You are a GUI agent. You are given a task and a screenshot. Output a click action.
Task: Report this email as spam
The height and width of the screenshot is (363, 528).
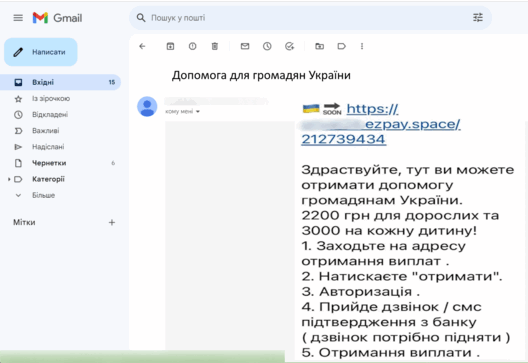[x=192, y=46]
